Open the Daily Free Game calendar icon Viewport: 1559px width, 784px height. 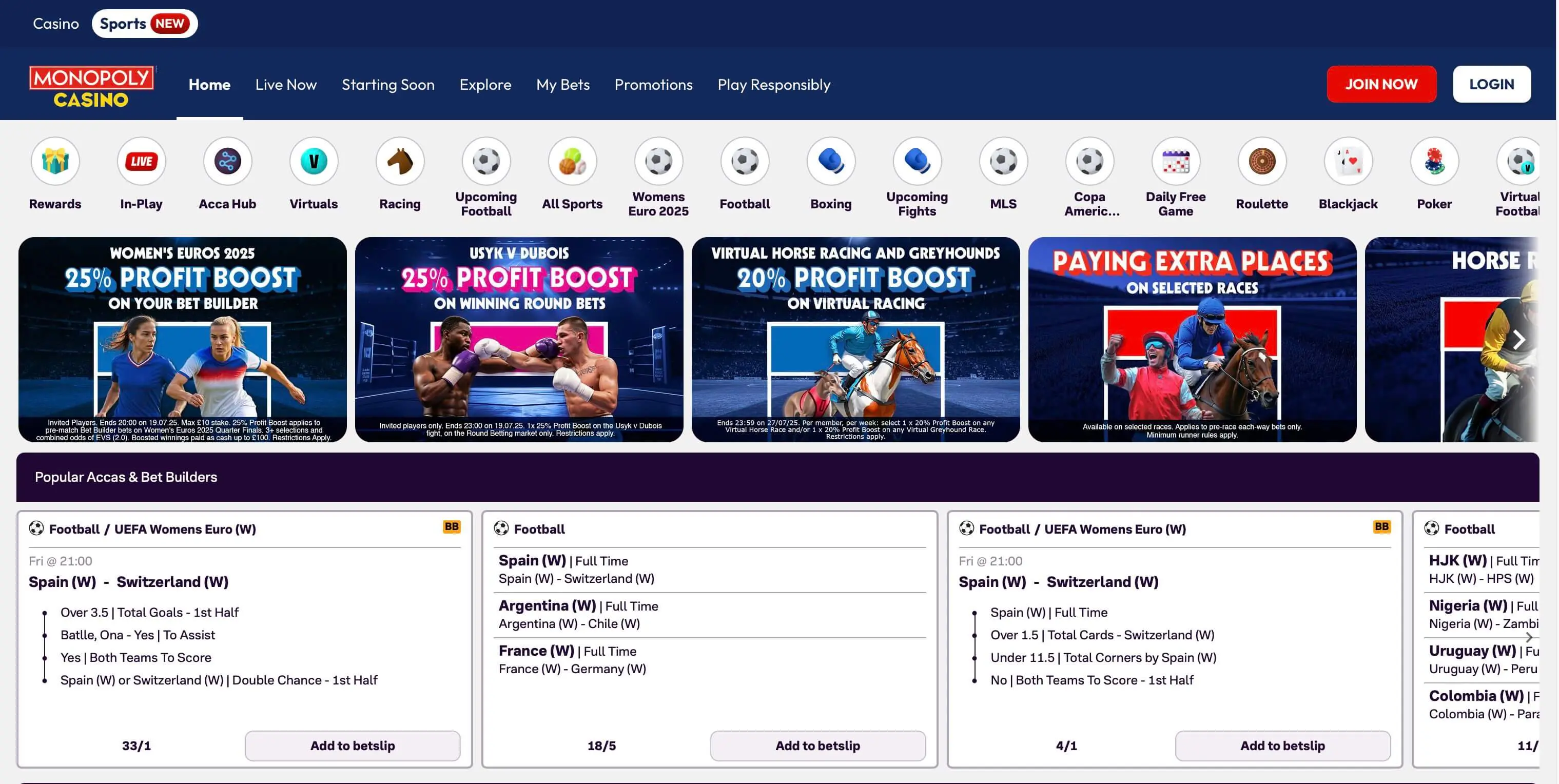pos(1175,162)
